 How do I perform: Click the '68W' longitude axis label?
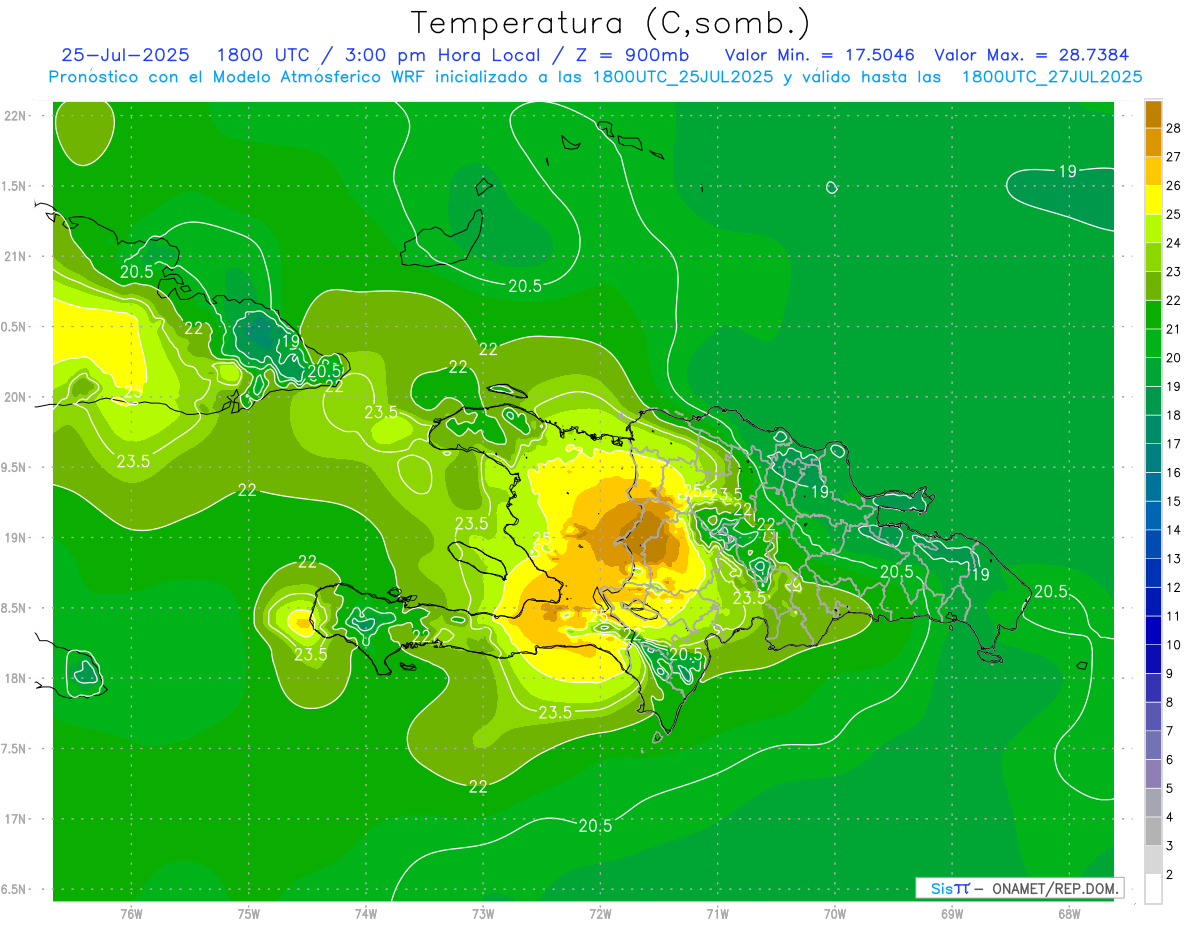(1069, 913)
